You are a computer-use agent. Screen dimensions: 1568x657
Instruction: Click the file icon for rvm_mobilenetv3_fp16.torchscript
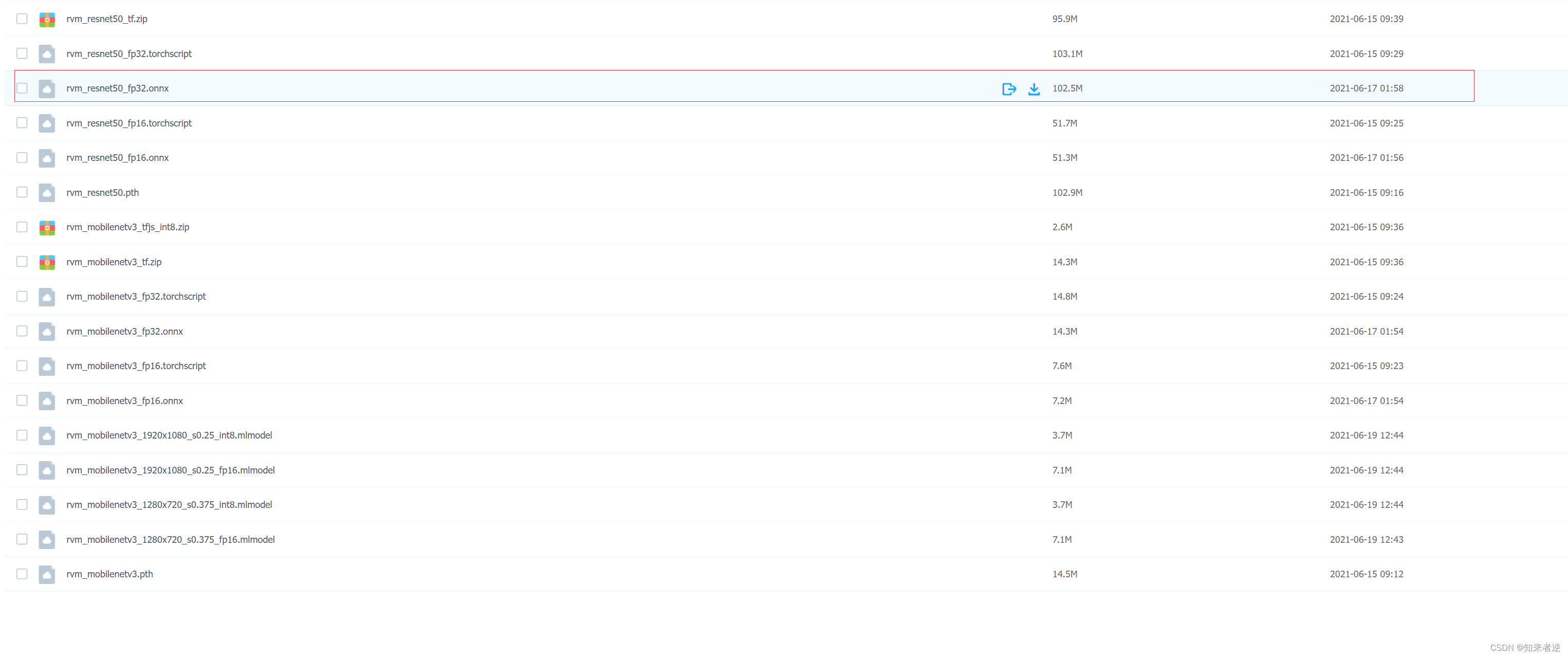47,367
